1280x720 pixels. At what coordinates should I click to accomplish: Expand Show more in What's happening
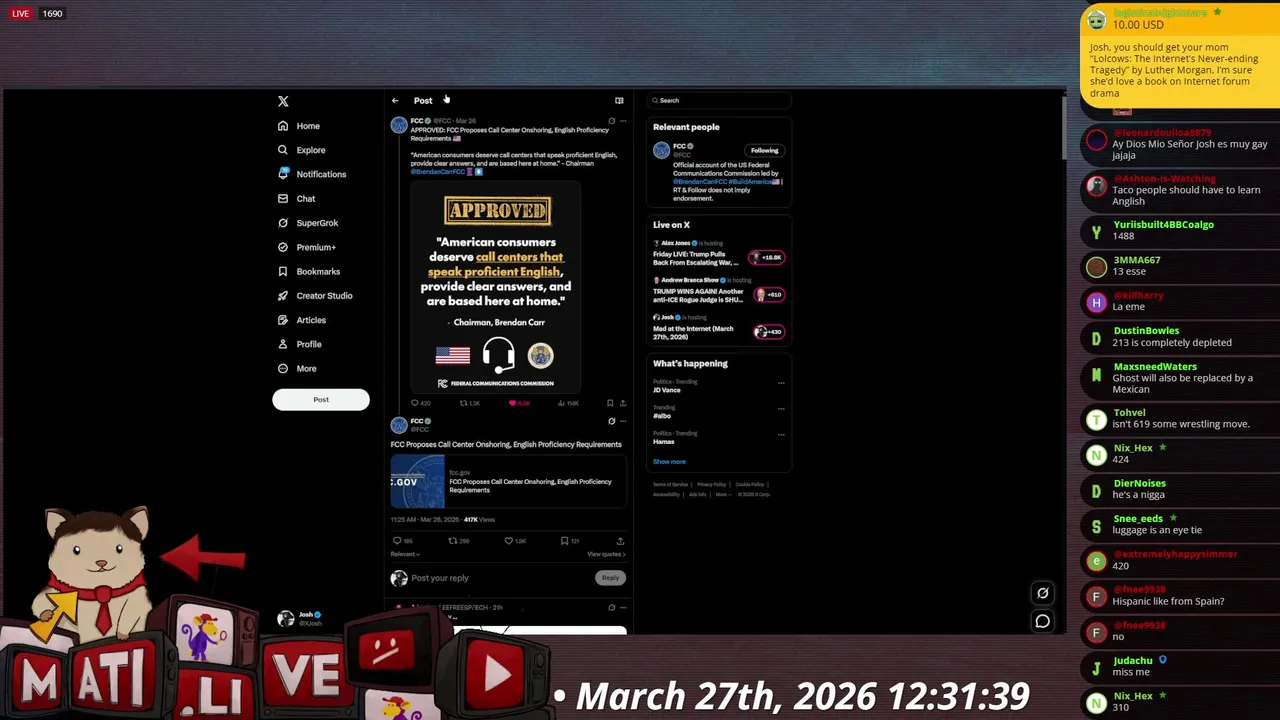coord(669,462)
